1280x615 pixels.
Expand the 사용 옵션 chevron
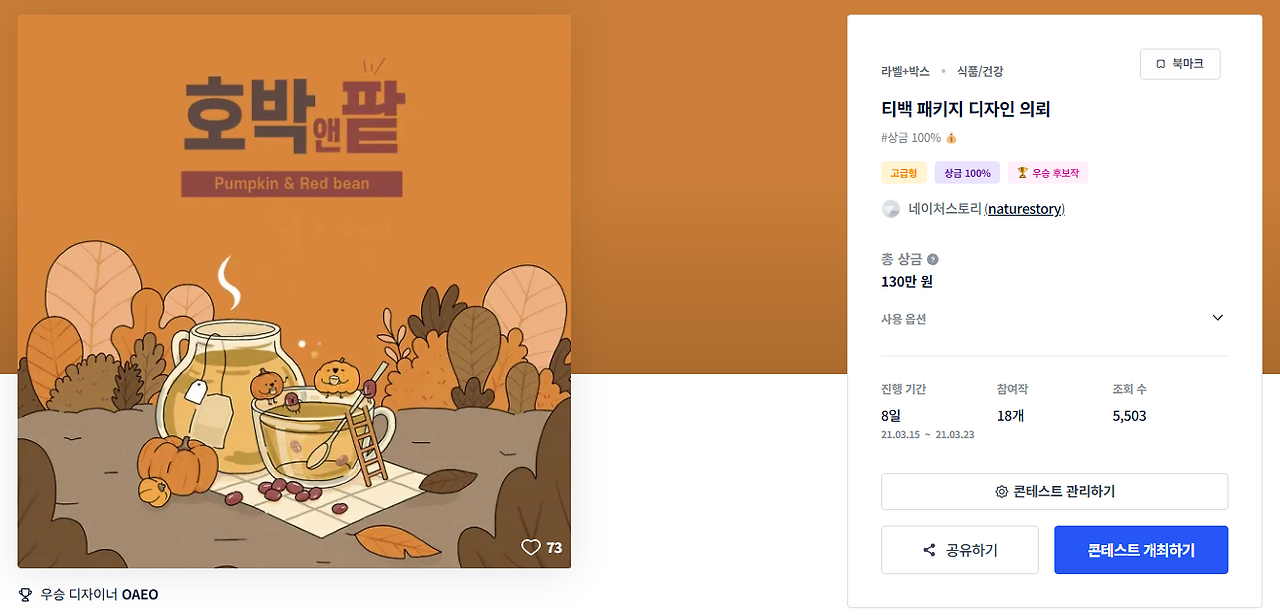click(x=1217, y=318)
